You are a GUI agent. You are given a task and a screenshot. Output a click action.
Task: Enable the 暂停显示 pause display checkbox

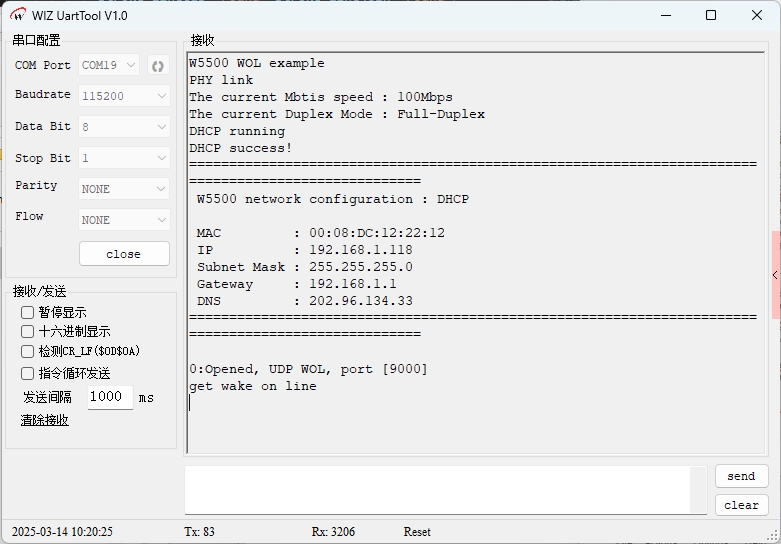(28, 313)
